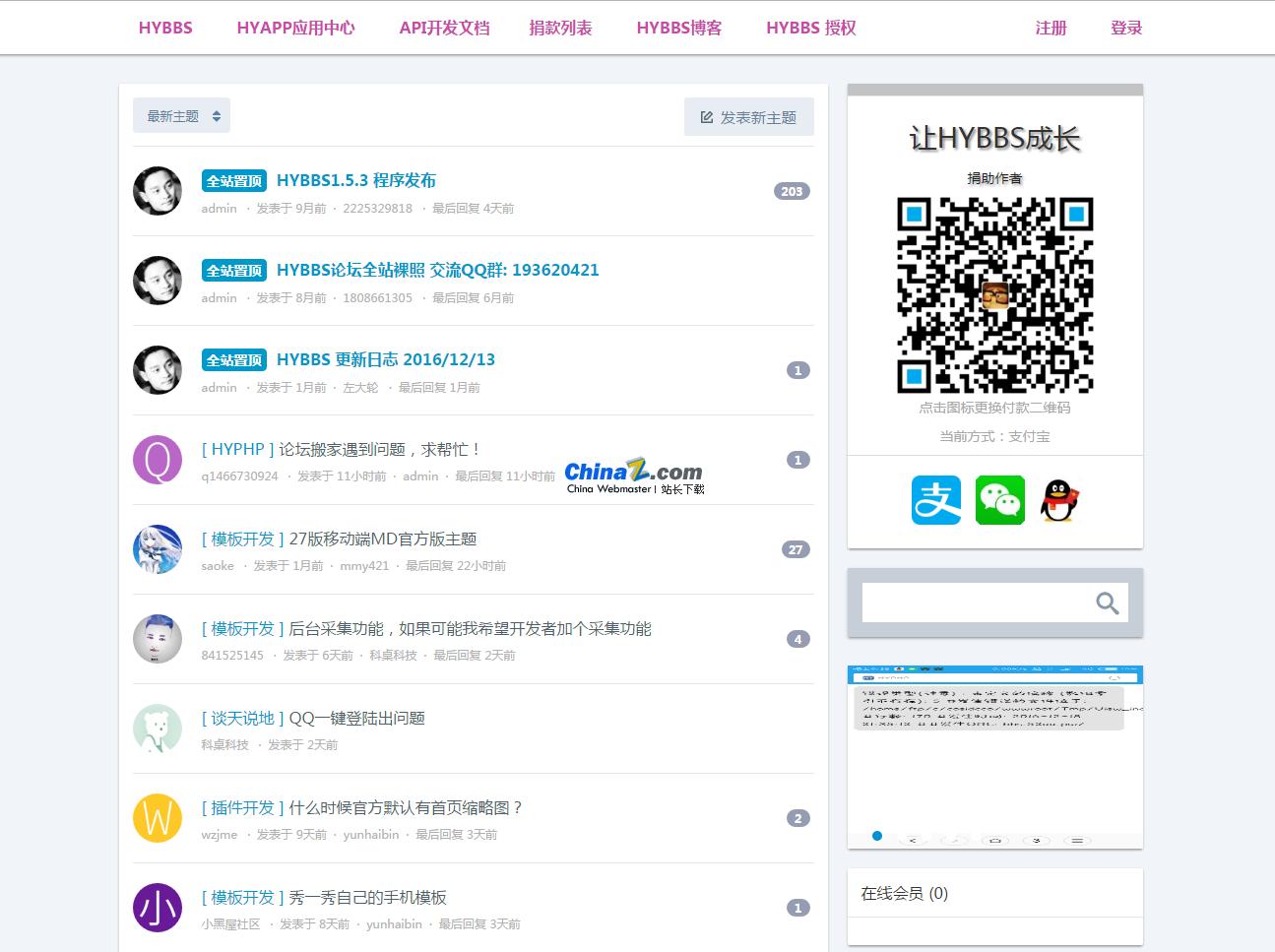Open purple 小 avatar of 小黑屋社区
This screenshot has width=1275, height=952.
(158, 908)
